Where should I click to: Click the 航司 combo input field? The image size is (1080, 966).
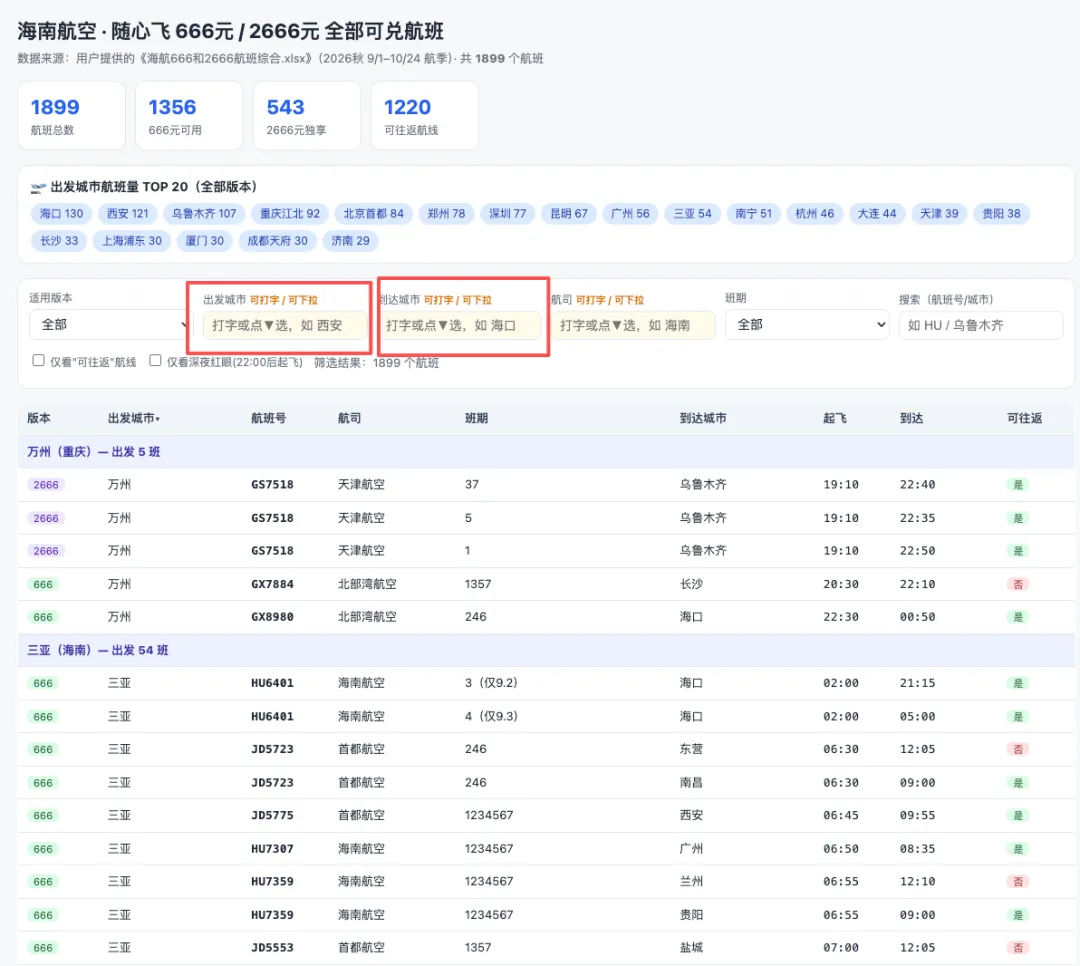633,325
